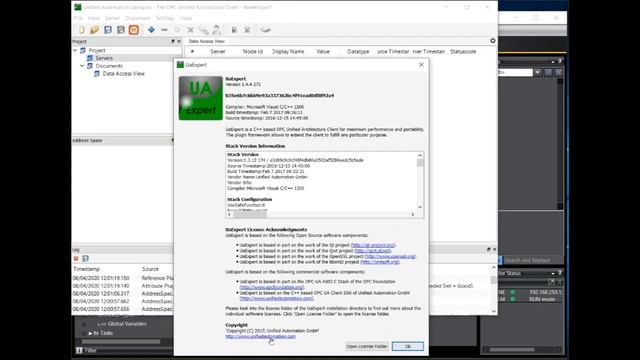640x360 pixels.
Task: Close the Project panel with its X
Action: click(x=179, y=41)
